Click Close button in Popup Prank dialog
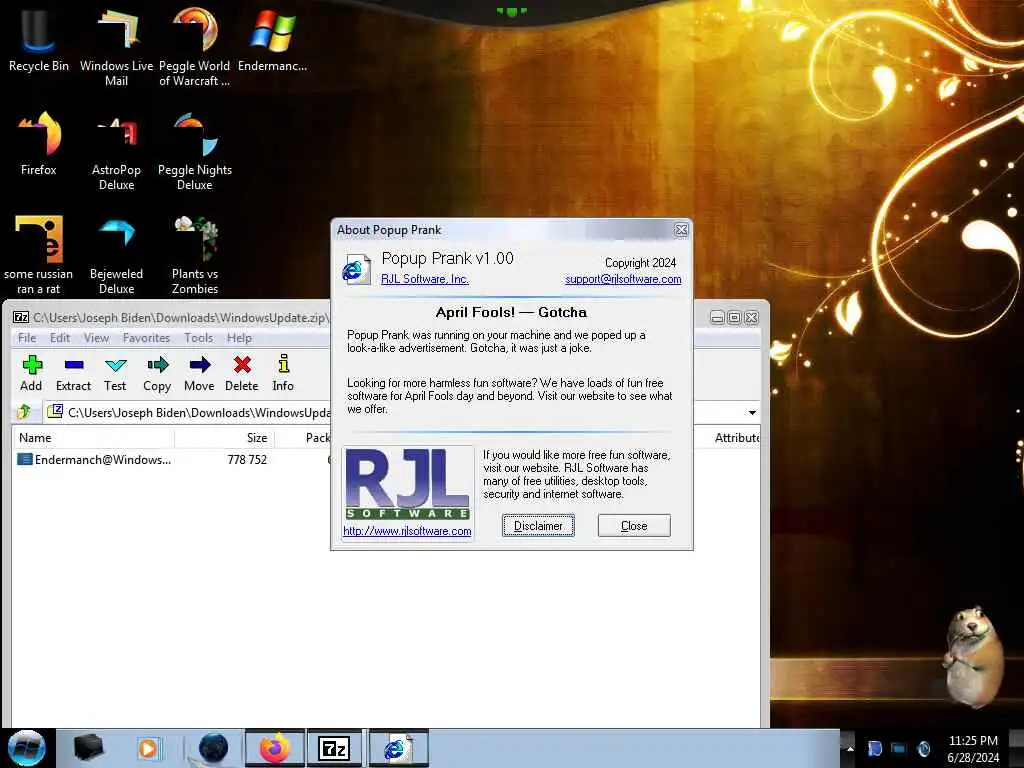Viewport: 1024px width, 768px height. click(x=634, y=526)
